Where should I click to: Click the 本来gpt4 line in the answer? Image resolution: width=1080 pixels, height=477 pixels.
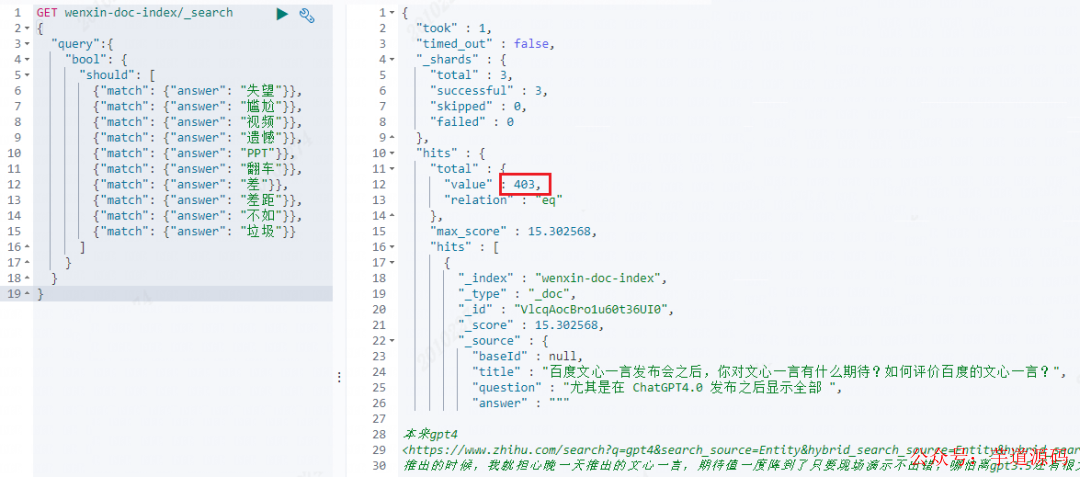point(430,434)
